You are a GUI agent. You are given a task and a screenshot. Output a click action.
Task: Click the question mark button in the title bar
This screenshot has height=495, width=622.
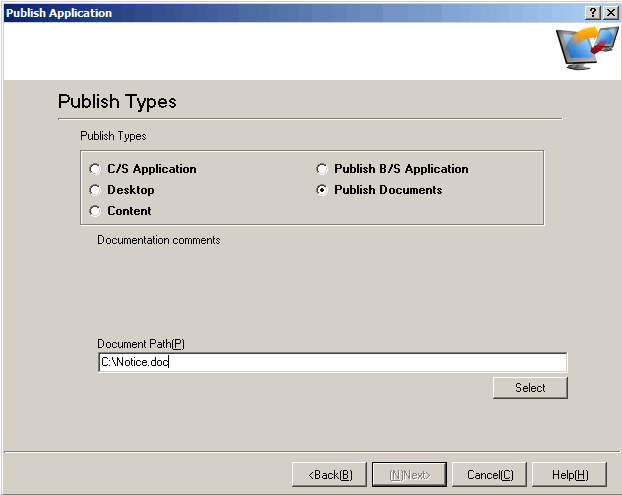coord(591,12)
